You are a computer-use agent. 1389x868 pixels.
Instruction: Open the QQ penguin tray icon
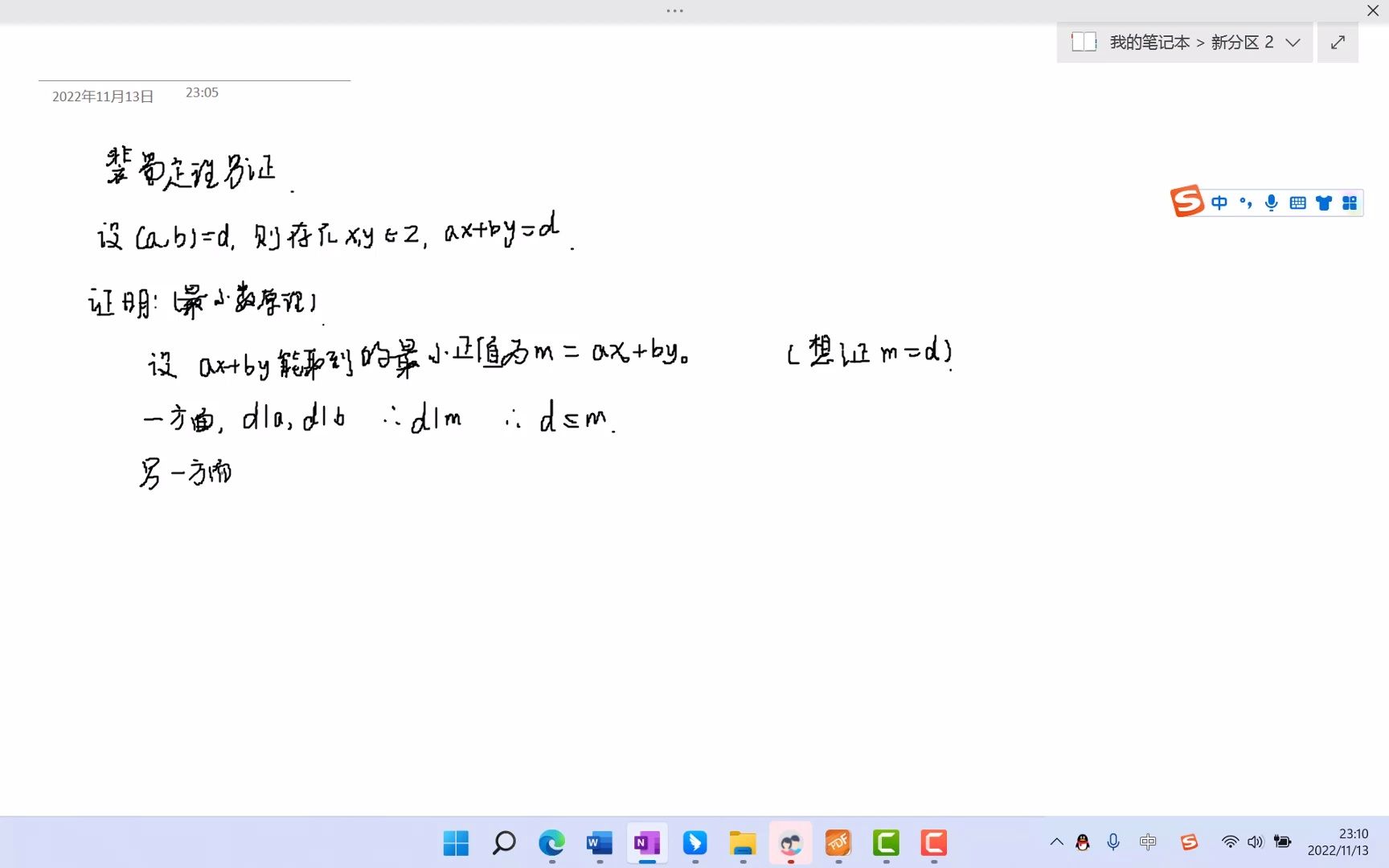tap(1083, 842)
